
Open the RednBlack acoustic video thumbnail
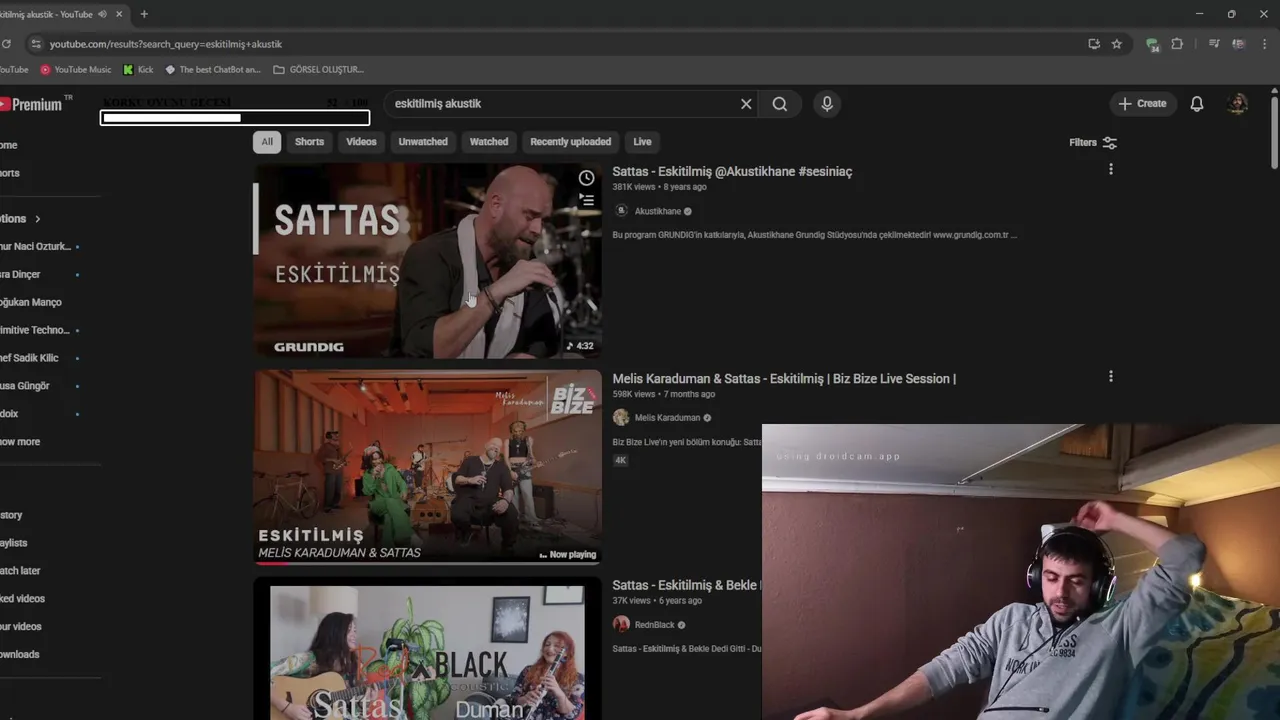[x=427, y=648]
